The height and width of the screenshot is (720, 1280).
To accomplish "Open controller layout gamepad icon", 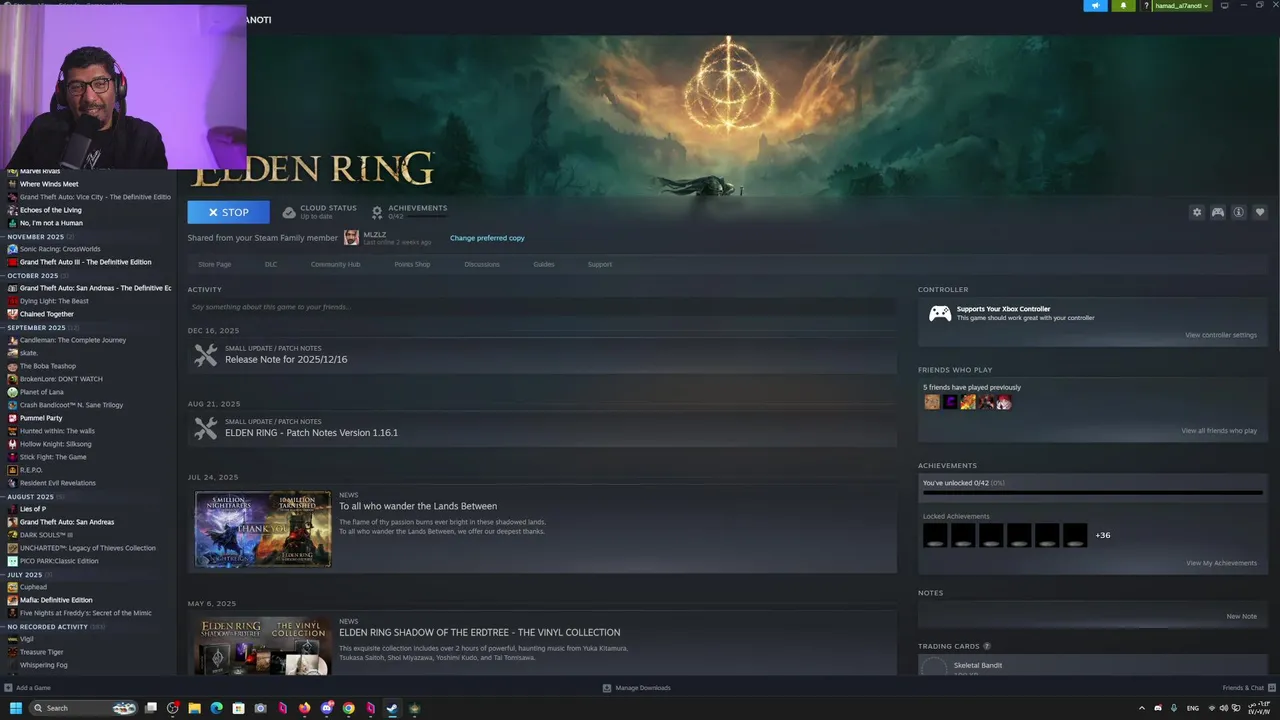I will [1218, 212].
